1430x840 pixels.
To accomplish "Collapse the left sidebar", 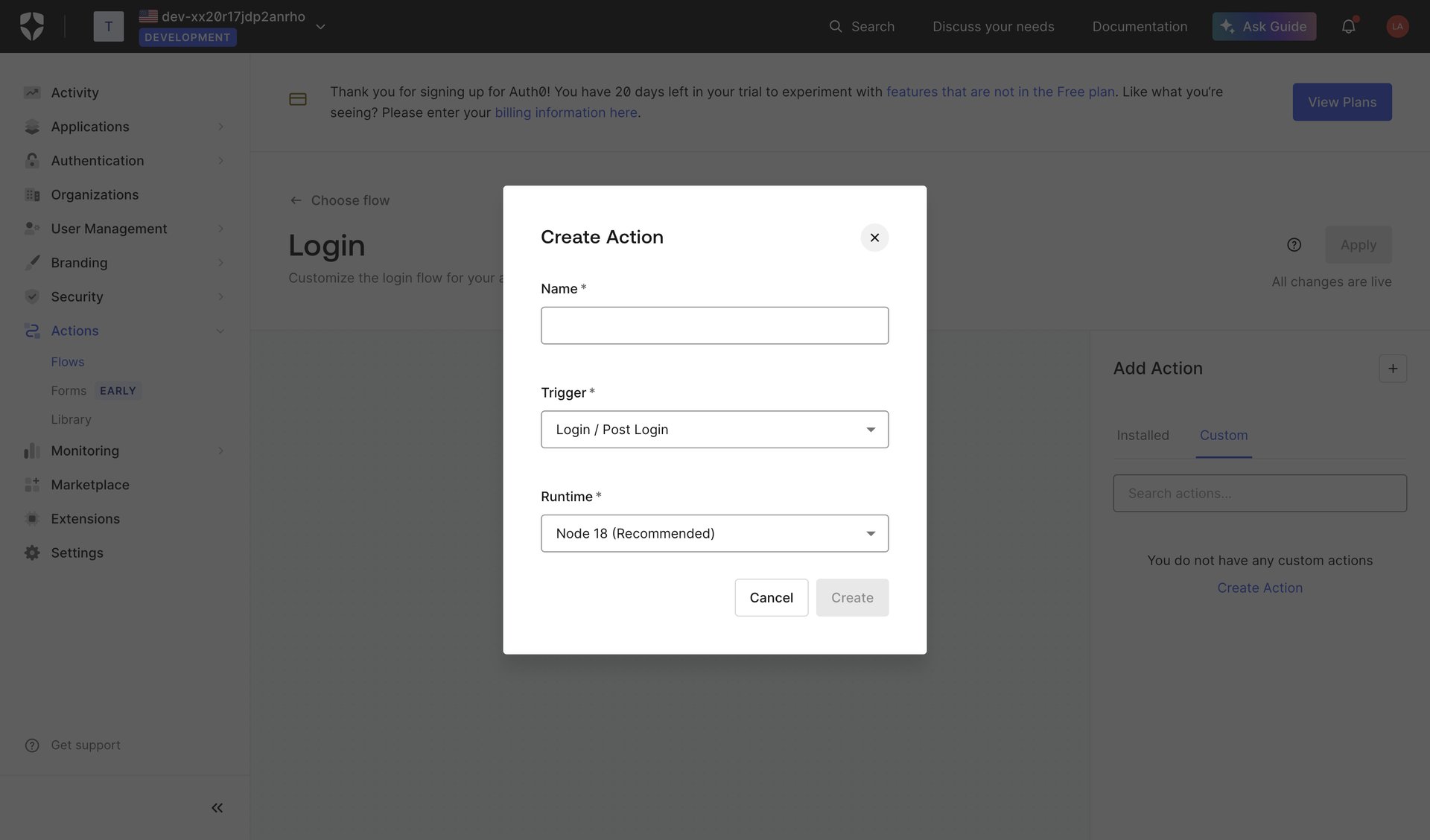I will pyautogui.click(x=217, y=807).
